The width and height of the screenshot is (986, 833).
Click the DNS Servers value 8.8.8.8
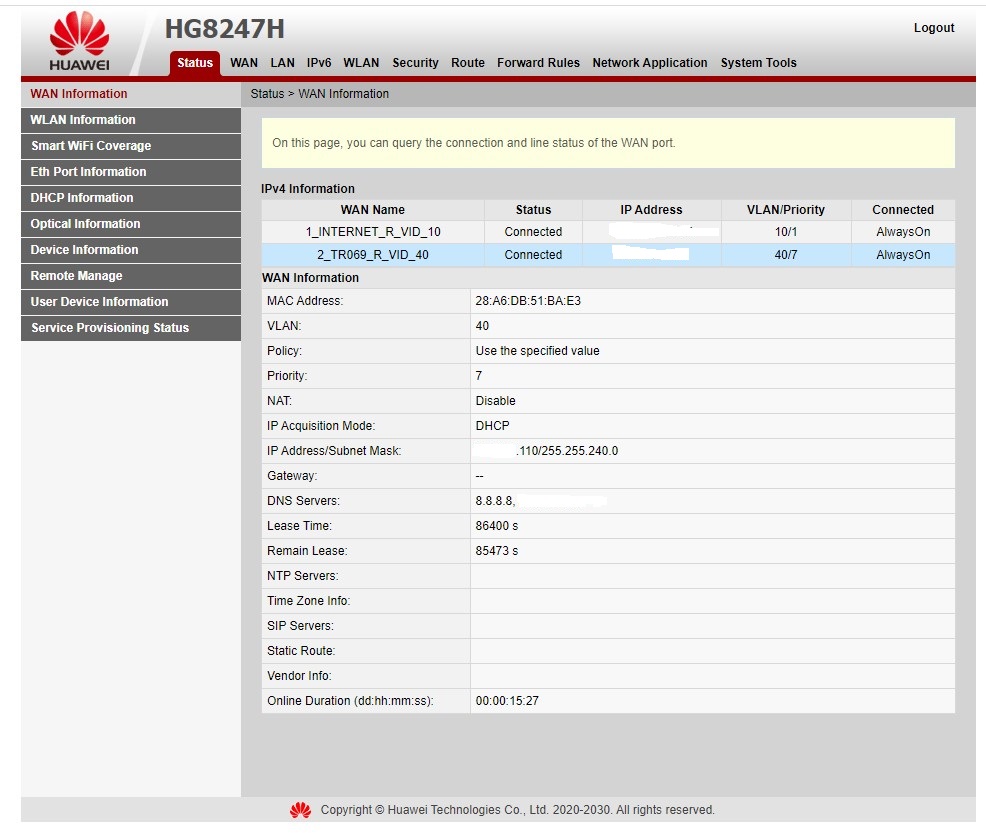(x=495, y=501)
